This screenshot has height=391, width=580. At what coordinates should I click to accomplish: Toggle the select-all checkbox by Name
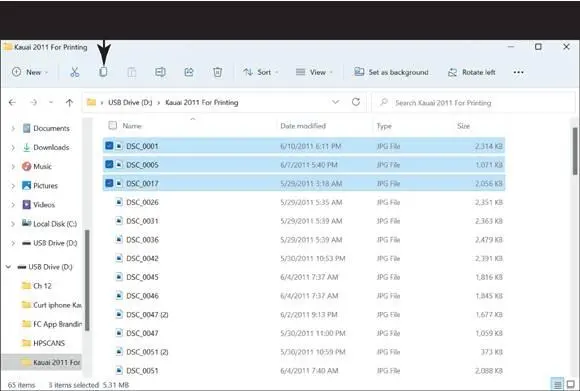[x=112, y=125]
